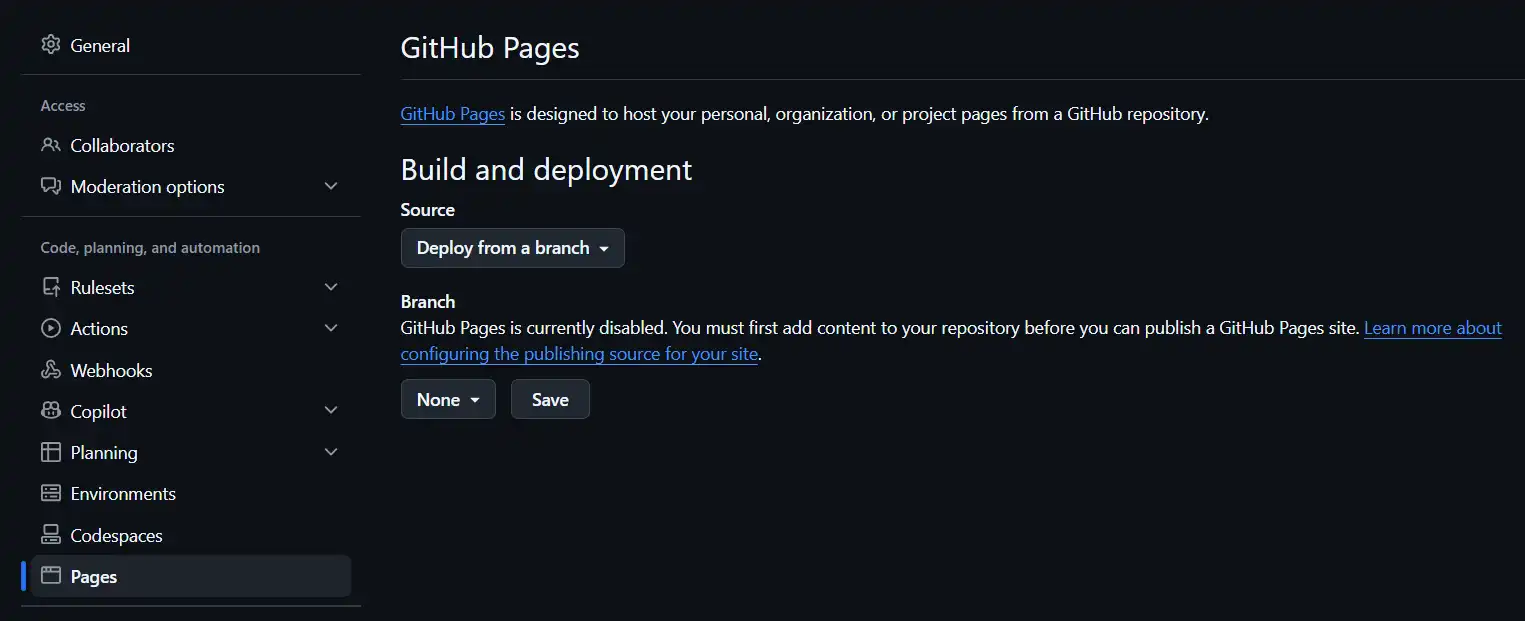The image size is (1525, 621).
Task: Open Webhooks settings page
Action: pyautogui.click(x=191, y=370)
